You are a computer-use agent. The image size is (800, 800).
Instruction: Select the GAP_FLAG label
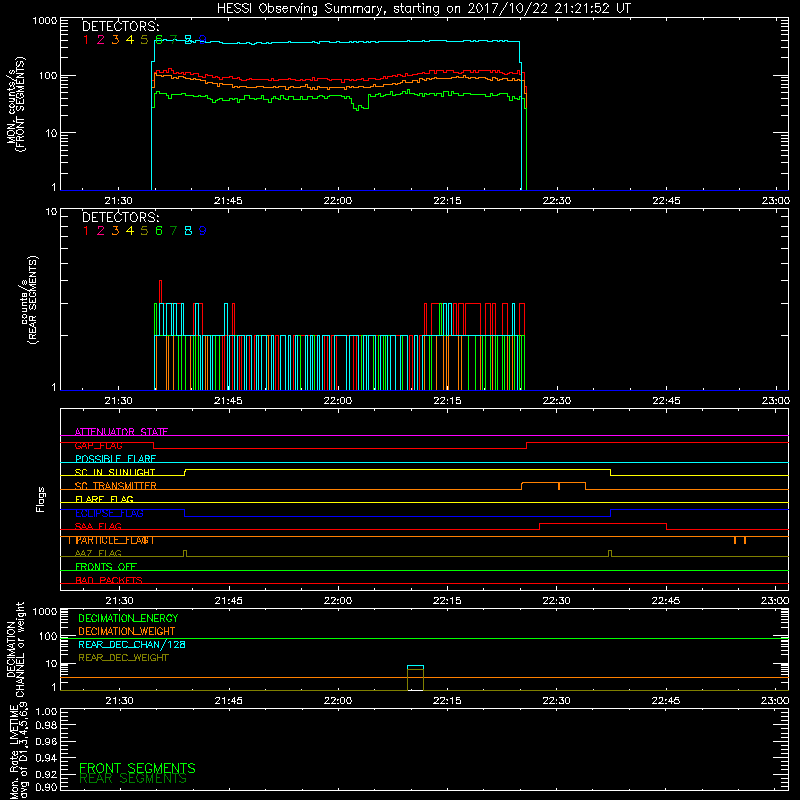pos(98,445)
